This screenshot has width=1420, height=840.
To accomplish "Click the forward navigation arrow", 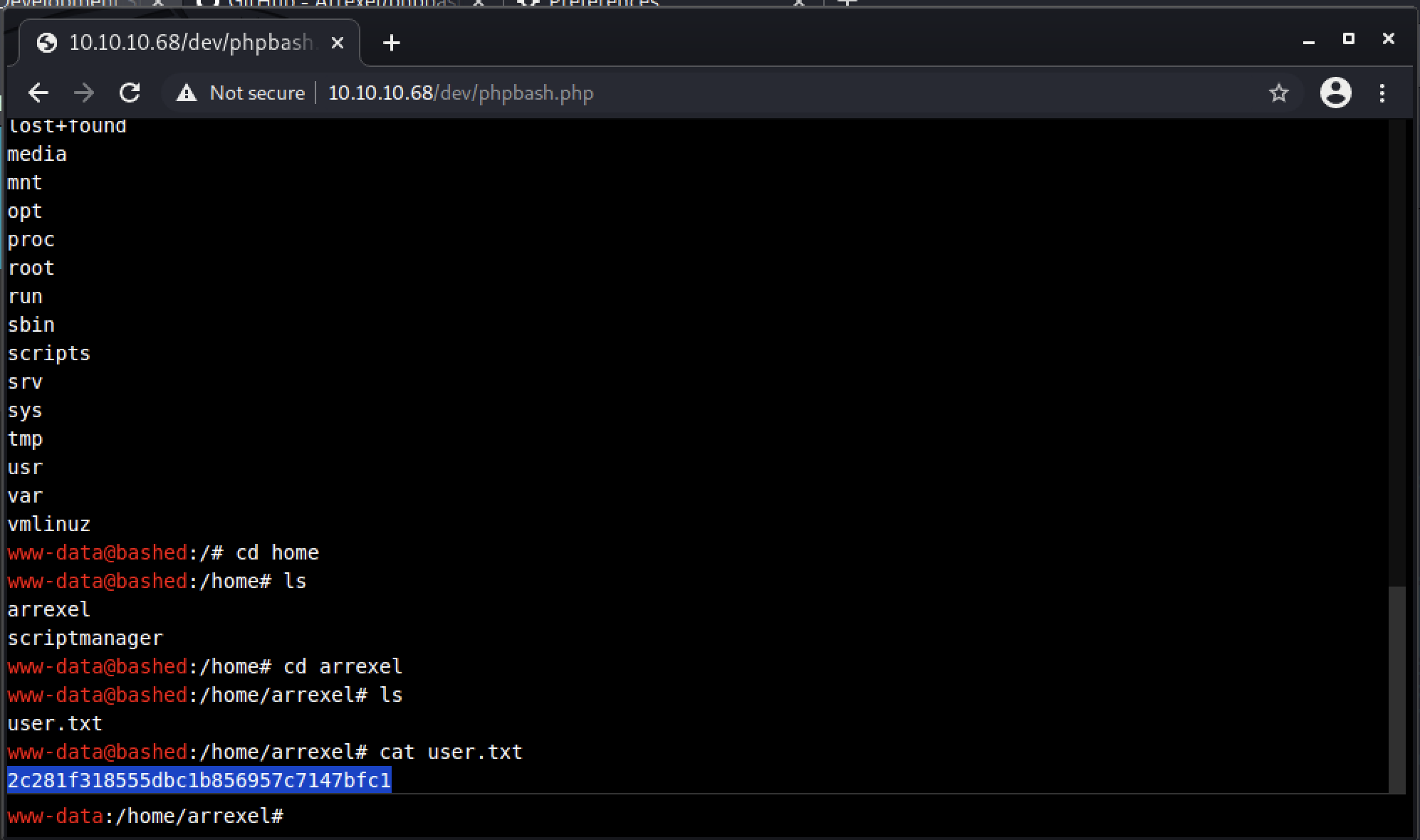I will click(x=84, y=93).
